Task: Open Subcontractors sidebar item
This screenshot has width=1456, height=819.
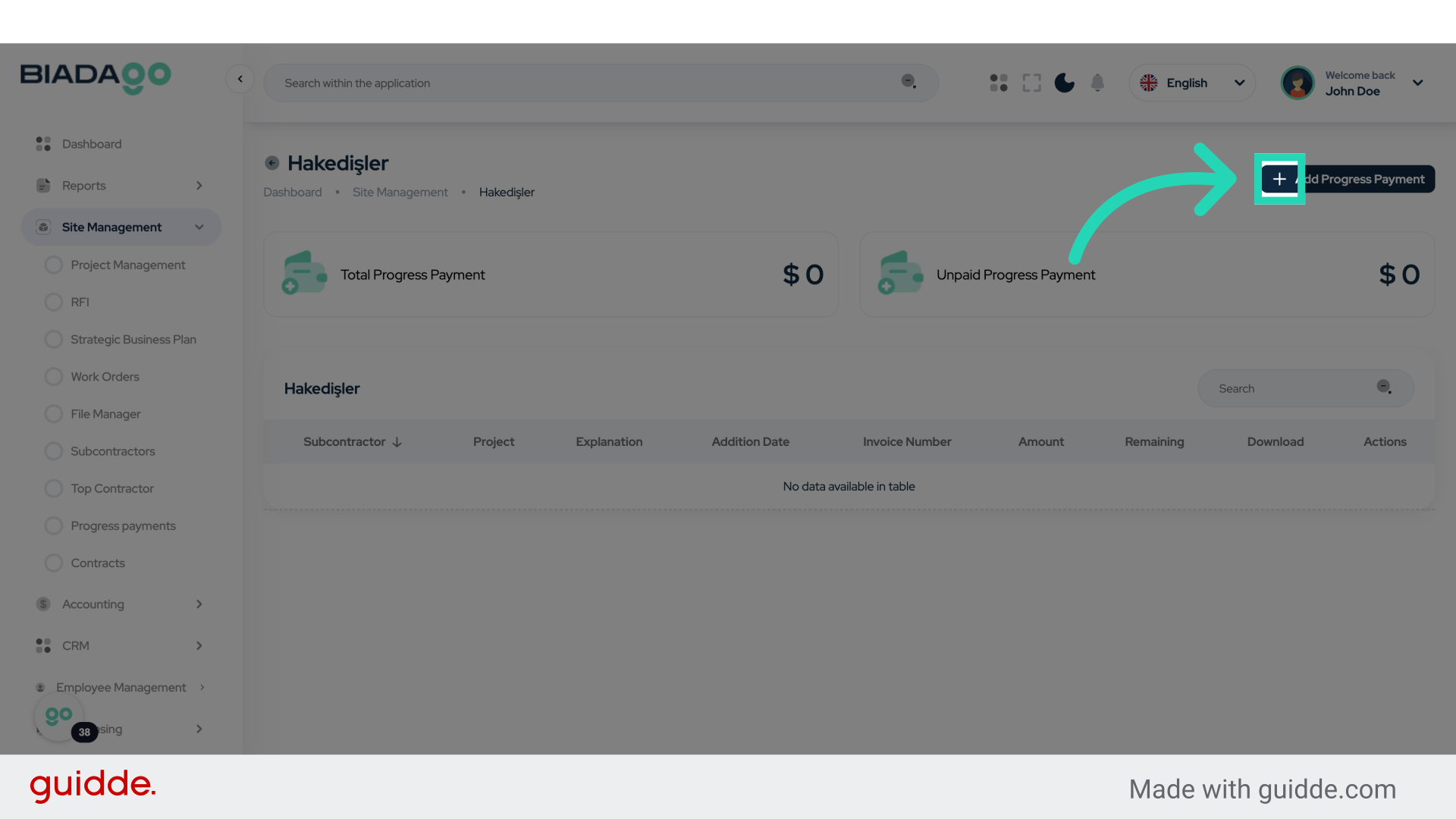Action: coord(112,451)
